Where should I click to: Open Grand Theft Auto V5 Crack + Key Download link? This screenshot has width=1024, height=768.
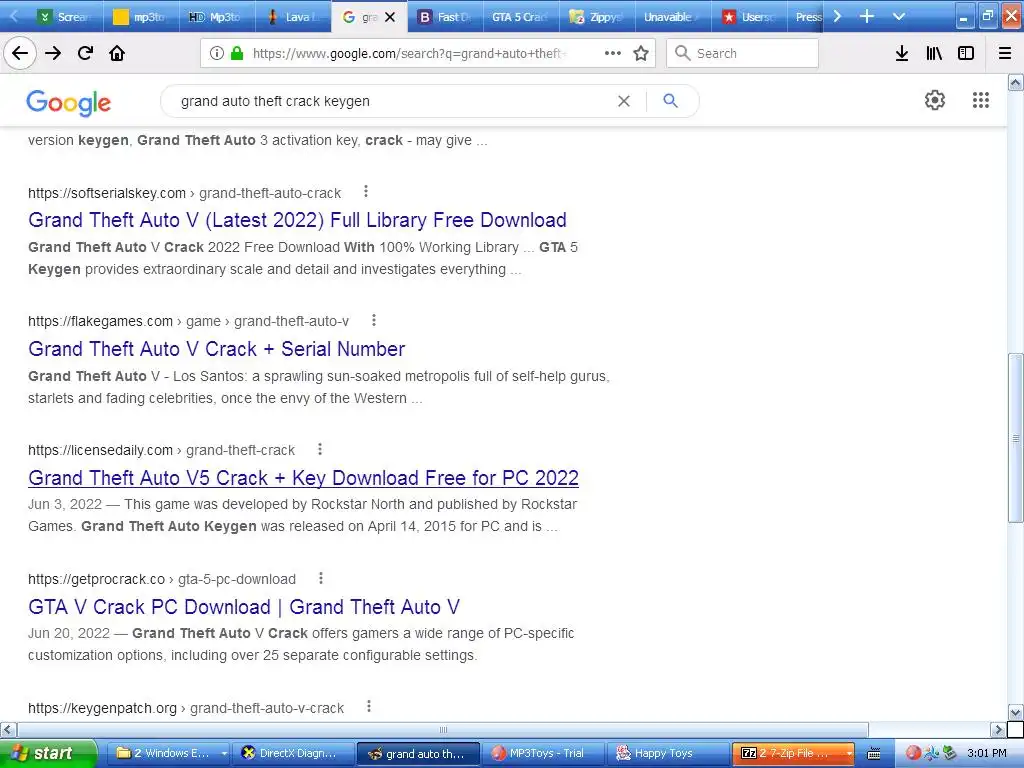[303, 478]
